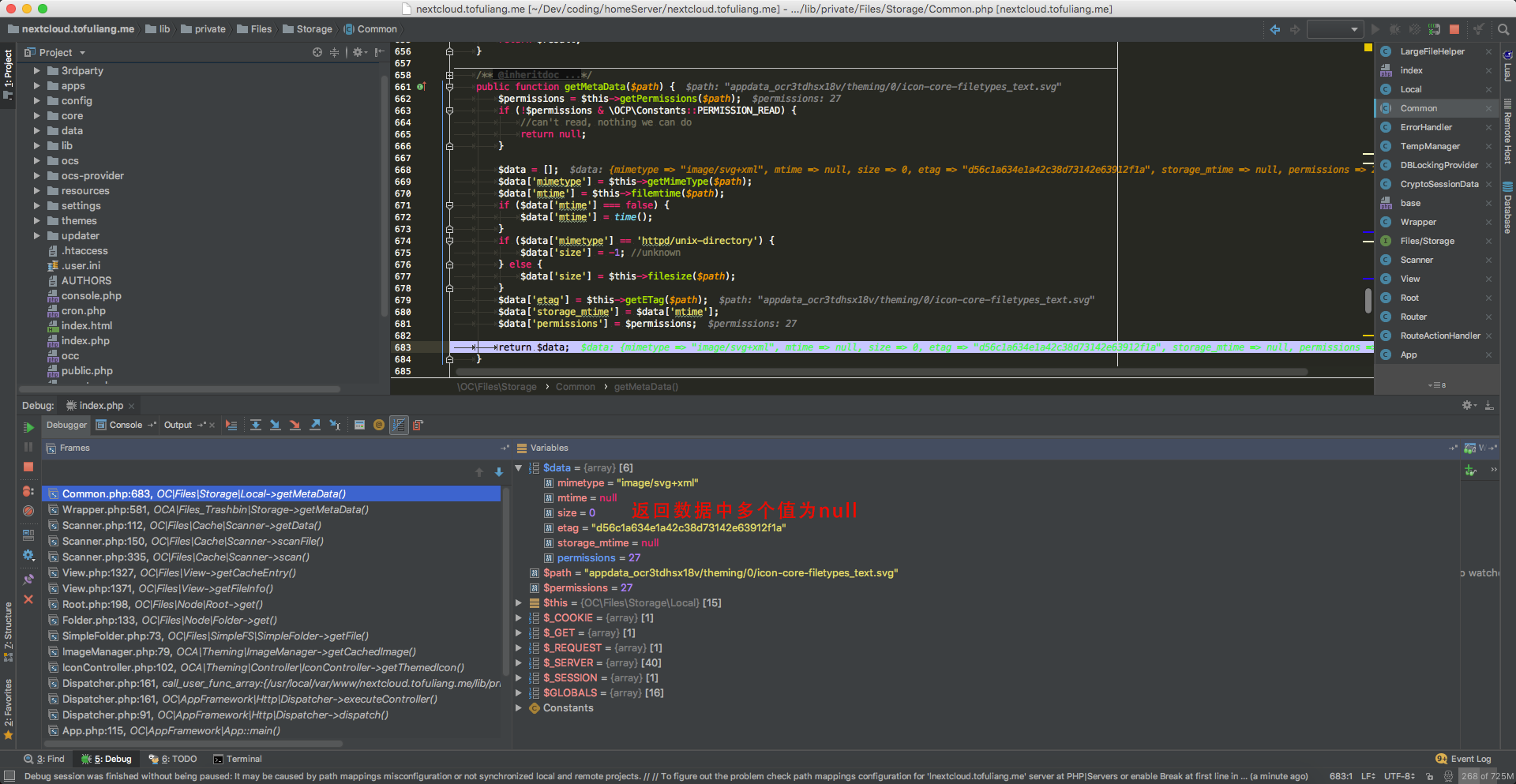Click the Step Into debugger icon
Screen dimensions: 1516x784
[276, 426]
